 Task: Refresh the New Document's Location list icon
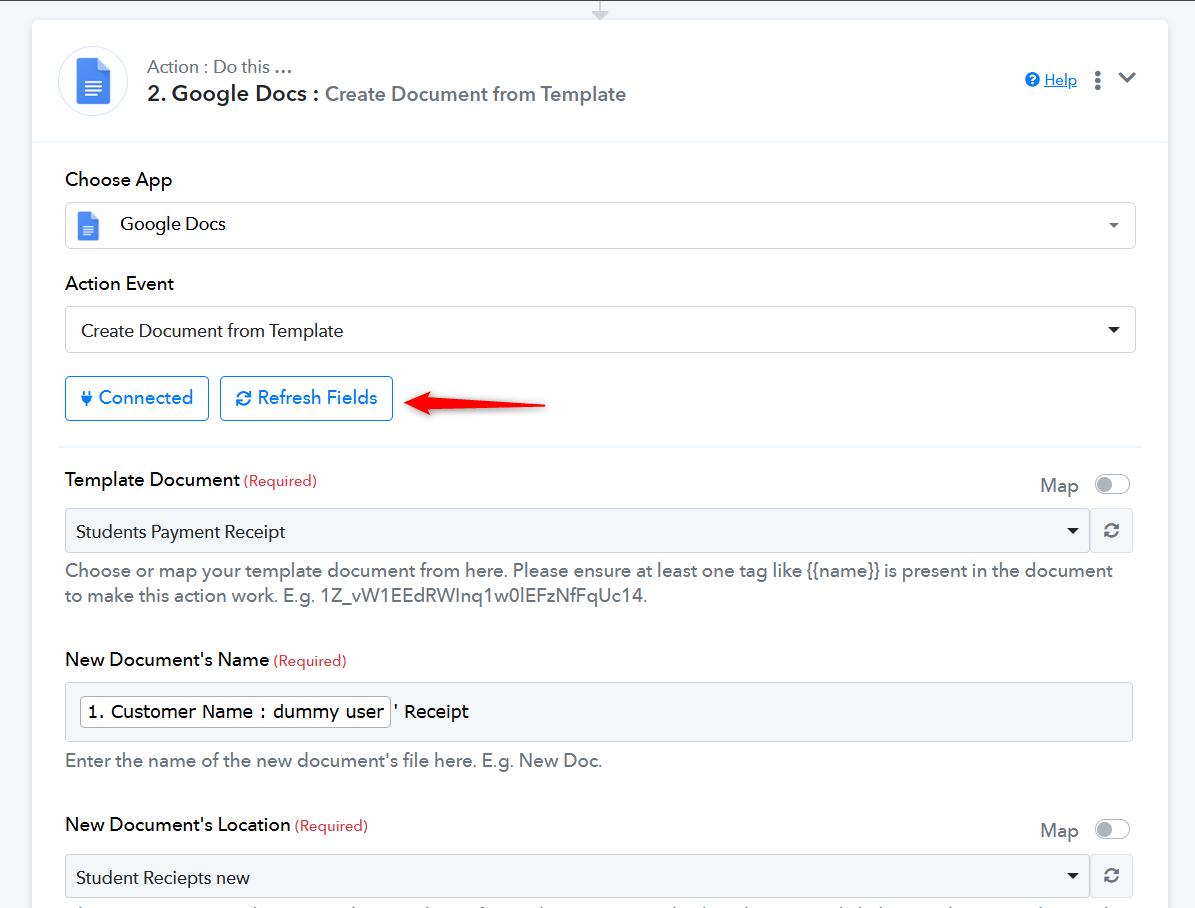(1111, 876)
